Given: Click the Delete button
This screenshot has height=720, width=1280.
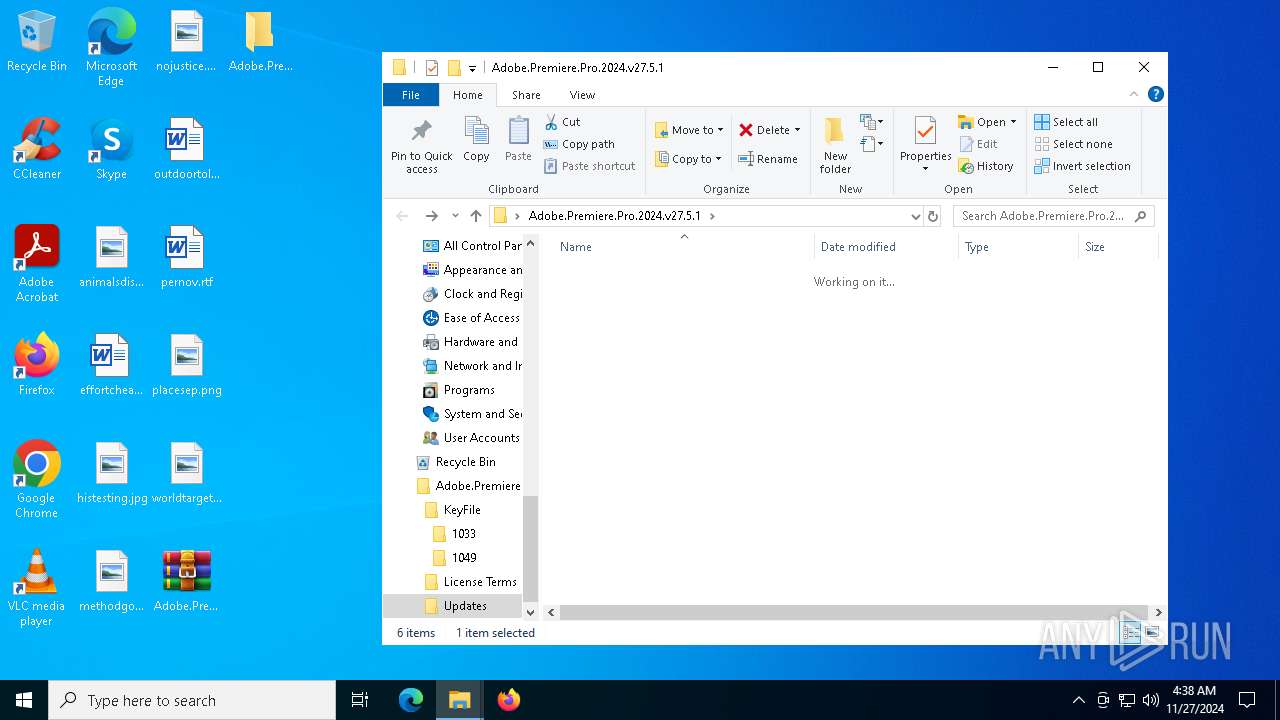Looking at the screenshot, I should [765, 130].
